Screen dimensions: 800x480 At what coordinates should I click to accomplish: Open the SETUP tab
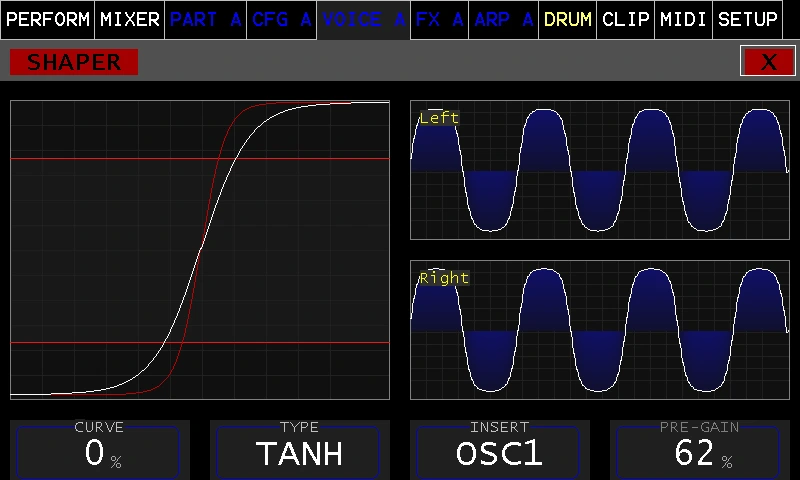[x=747, y=20]
